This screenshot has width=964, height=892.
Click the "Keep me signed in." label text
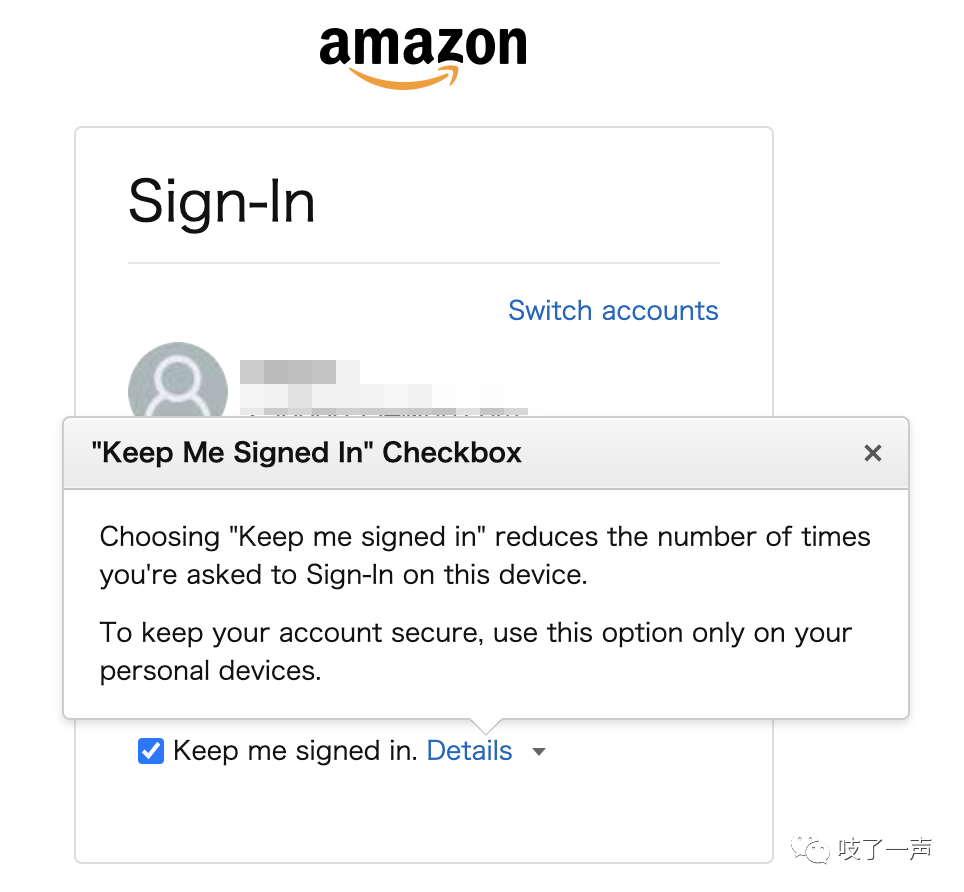tap(295, 751)
